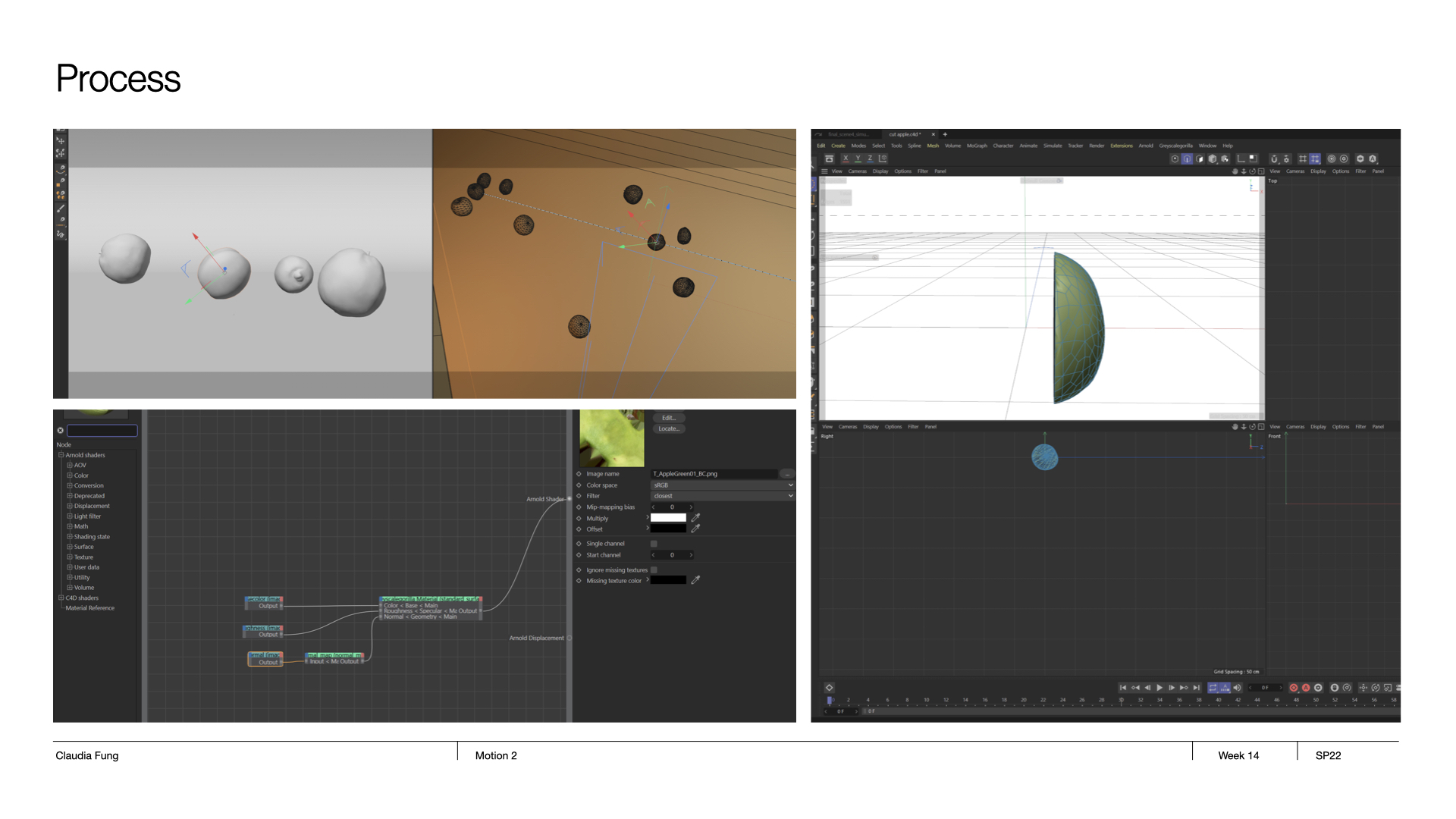Click the Play button in timeline
Screen dimensions: 1456x819
(1159, 688)
